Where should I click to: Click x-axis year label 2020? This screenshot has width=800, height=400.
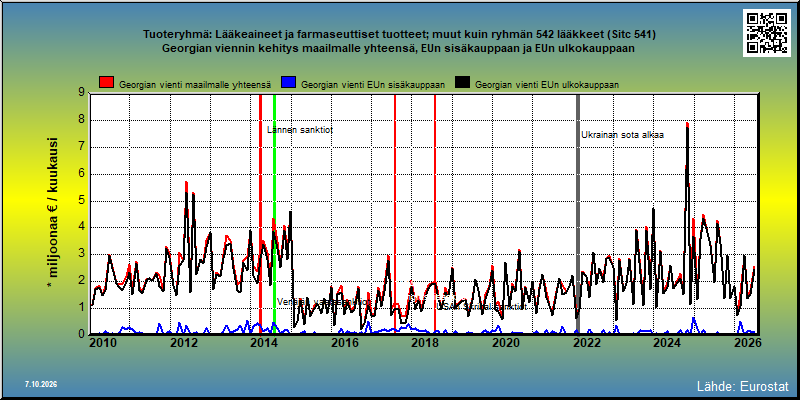(505, 343)
